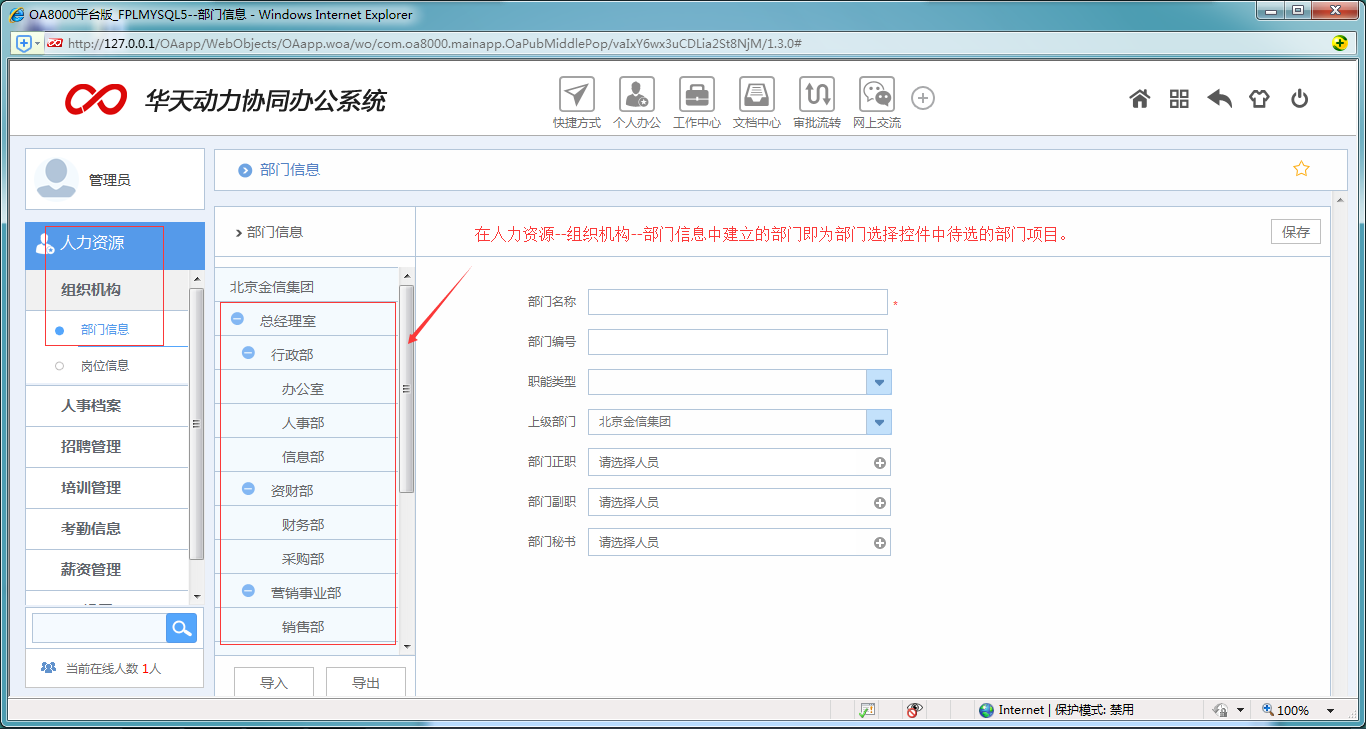The height and width of the screenshot is (729, 1366).
Task: Collapse the 资财部 tree node
Action: point(248,490)
